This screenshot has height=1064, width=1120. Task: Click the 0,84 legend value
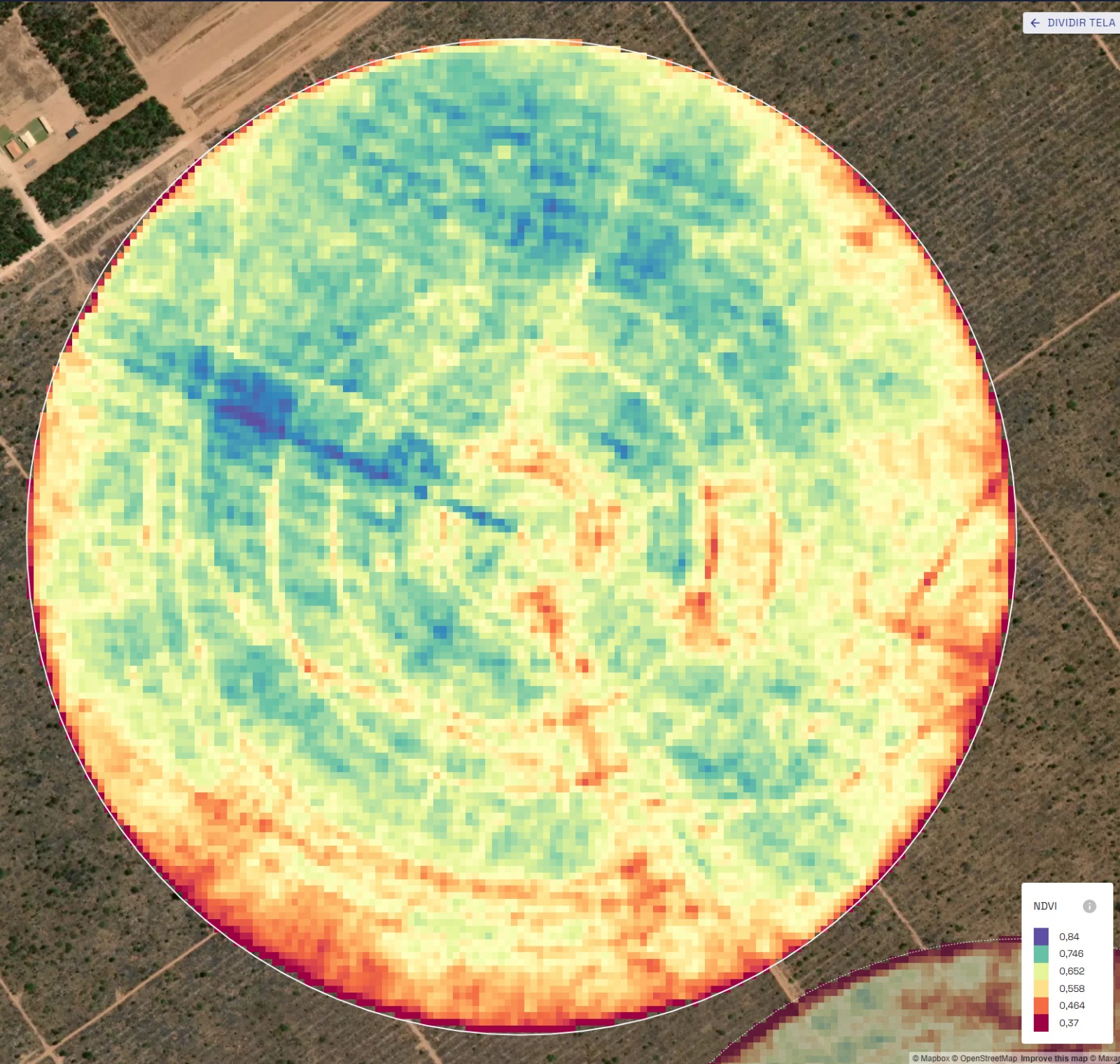pyautogui.click(x=1069, y=937)
